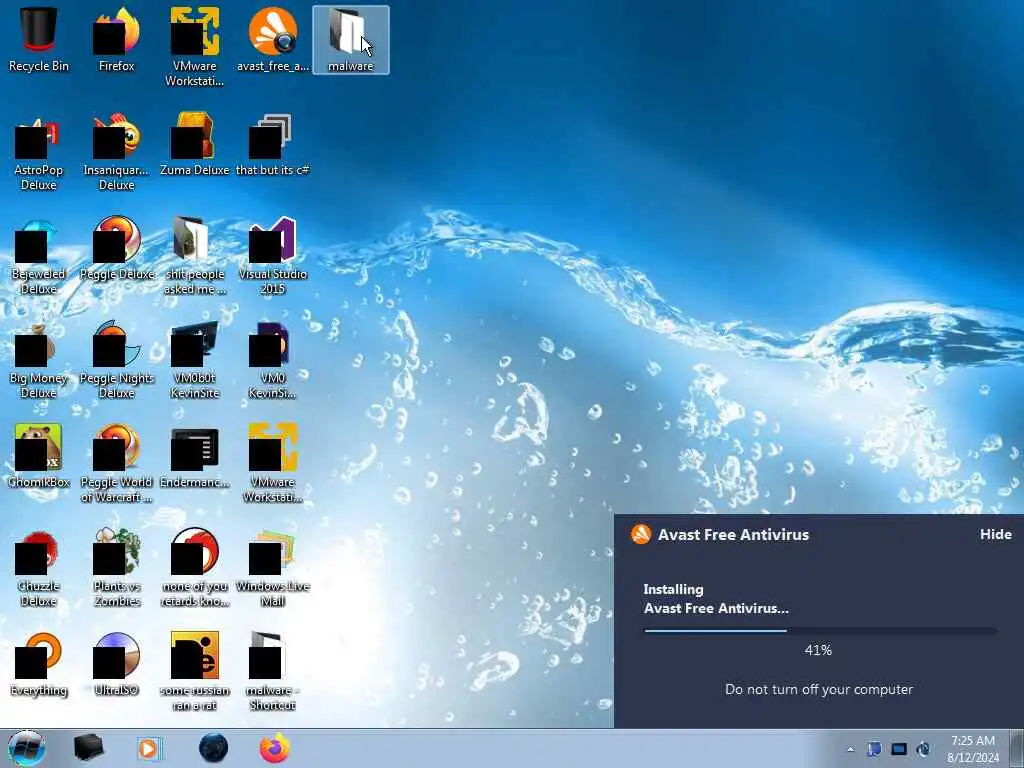
Task: Open the Windows Start menu orb
Action: pyautogui.click(x=27, y=748)
